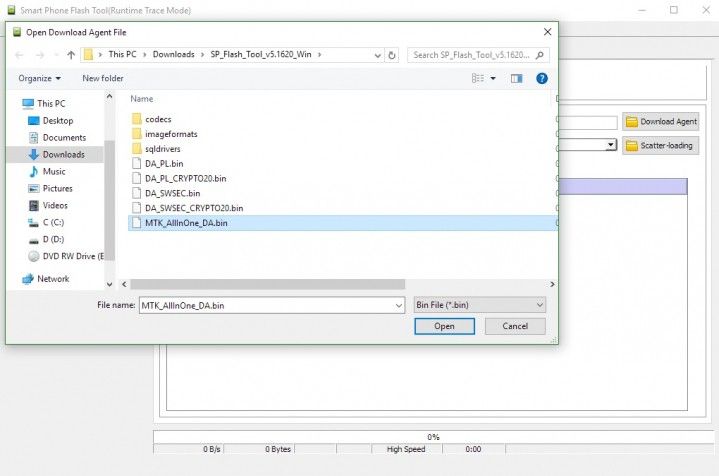Refresh the SP_Flash_Tool folder listing
719x476 pixels.
pyautogui.click(x=392, y=55)
